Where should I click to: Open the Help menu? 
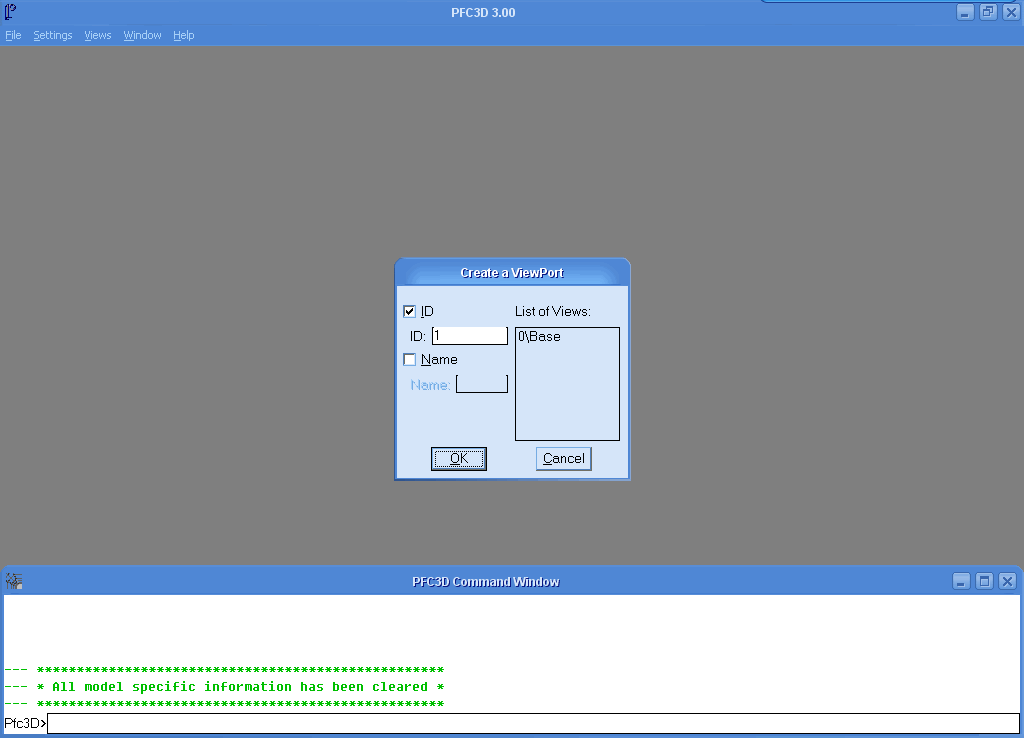184,35
